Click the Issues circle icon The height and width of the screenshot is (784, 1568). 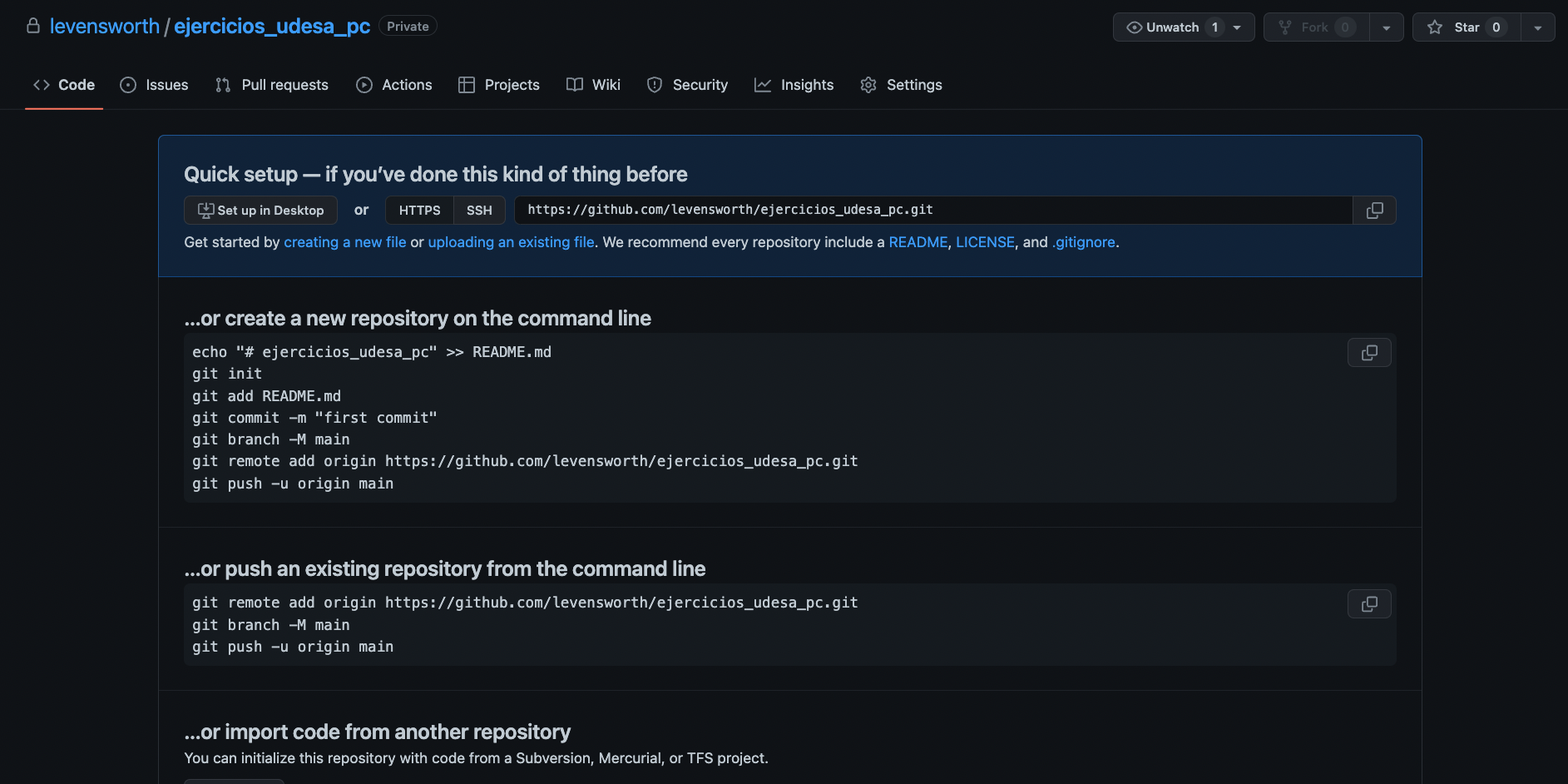pyautogui.click(x=128, y=85)
